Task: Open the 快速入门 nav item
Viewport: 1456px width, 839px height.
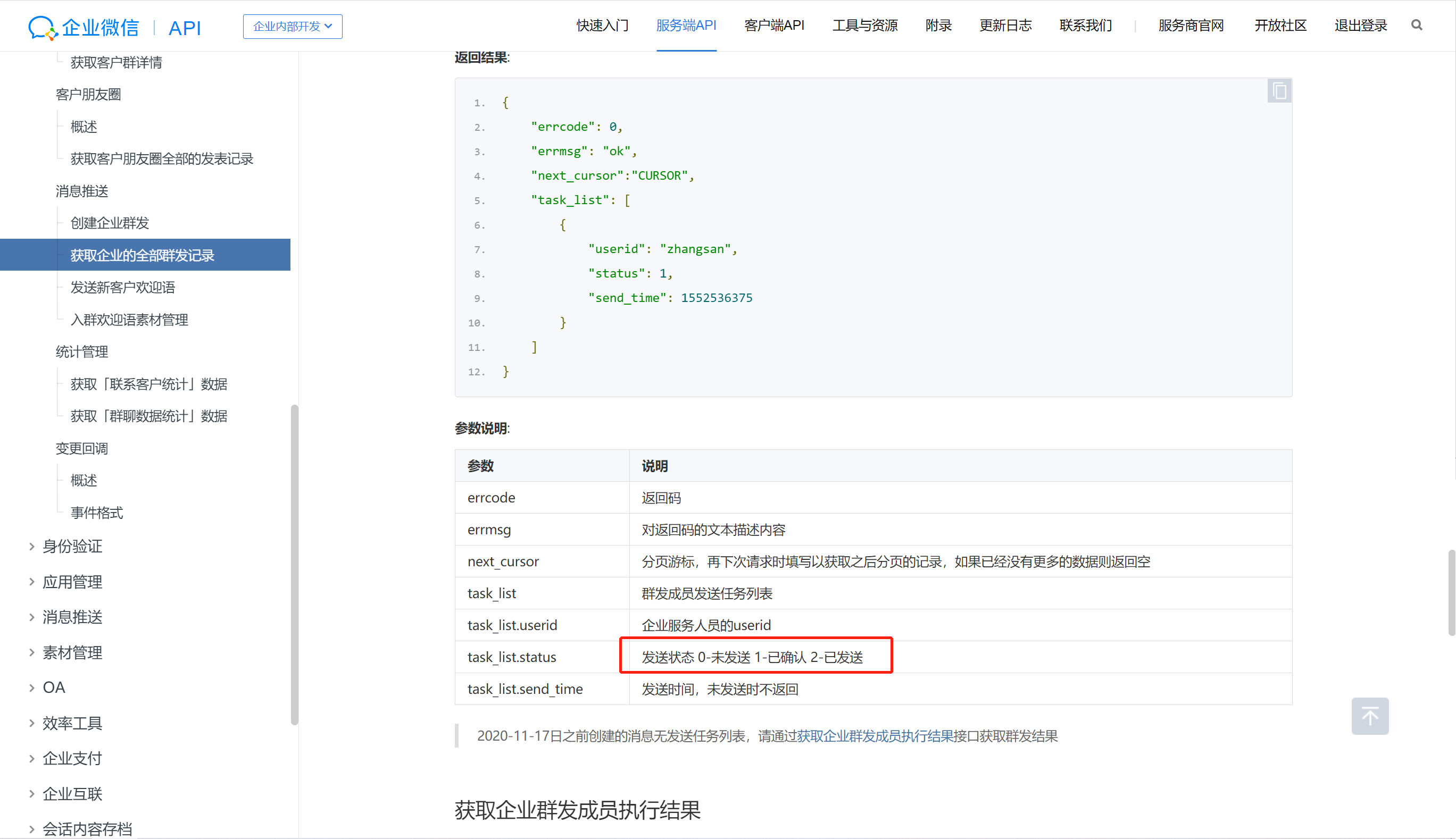Action: tap(602, 26)
